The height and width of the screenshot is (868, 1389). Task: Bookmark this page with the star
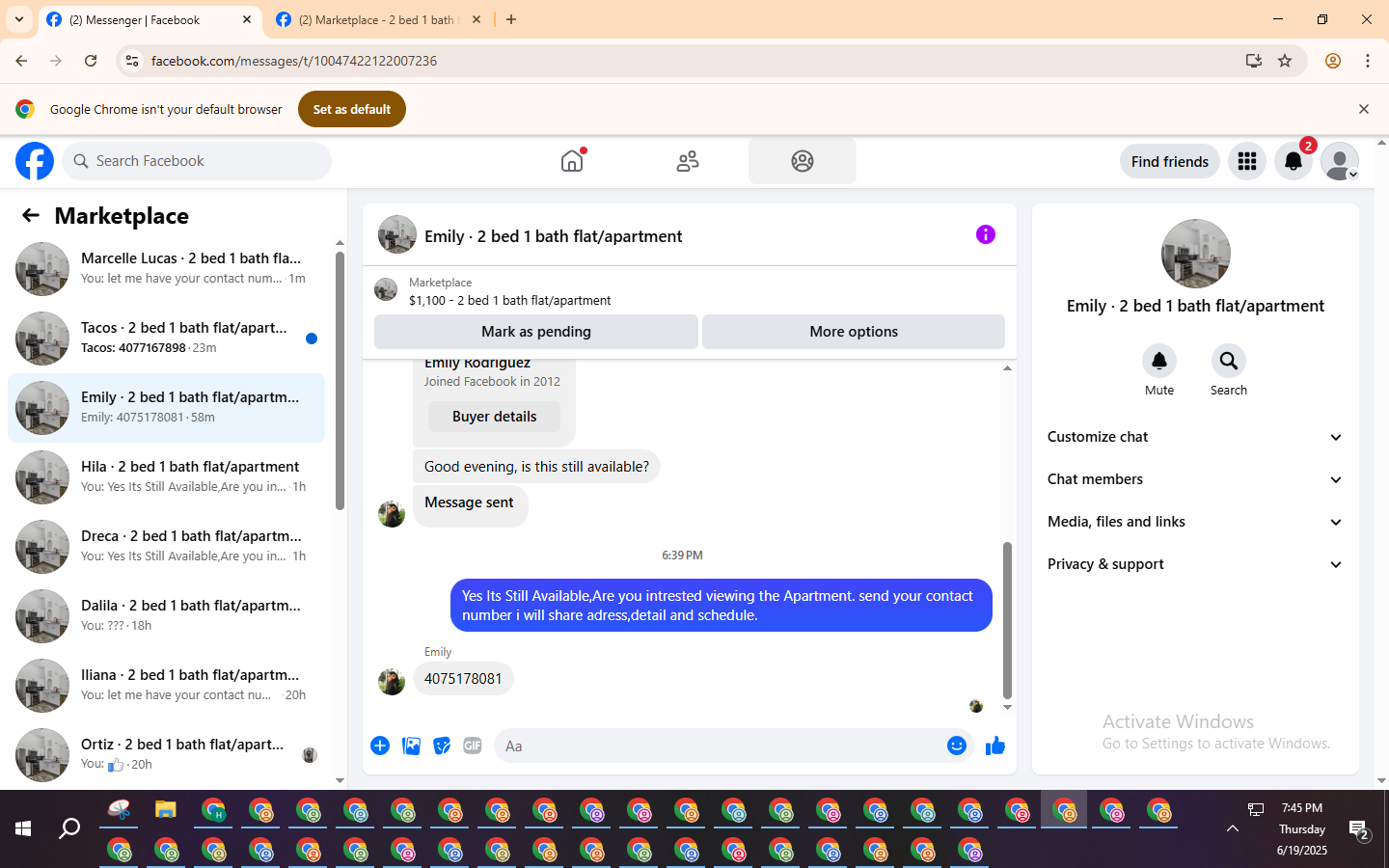point(1285,61)
